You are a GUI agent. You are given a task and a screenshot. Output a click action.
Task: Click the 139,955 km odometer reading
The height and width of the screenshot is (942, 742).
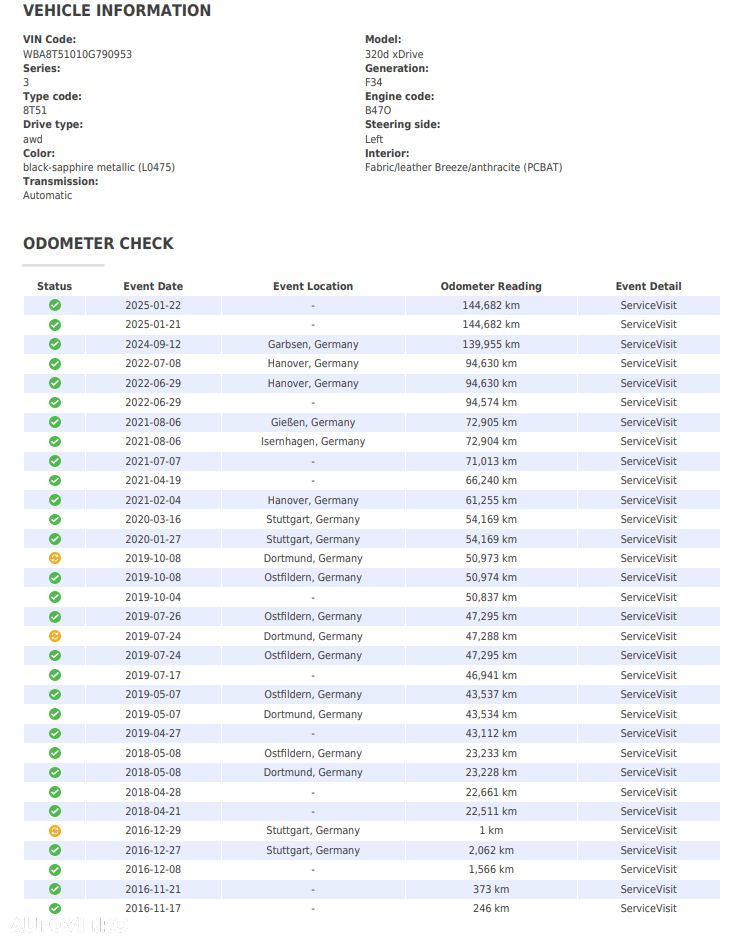pos(491,344)
